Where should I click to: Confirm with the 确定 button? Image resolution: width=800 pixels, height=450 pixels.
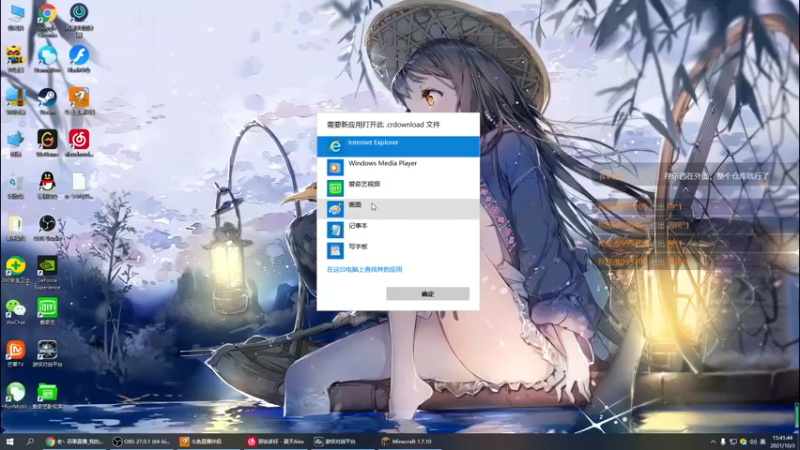(428, 294)
